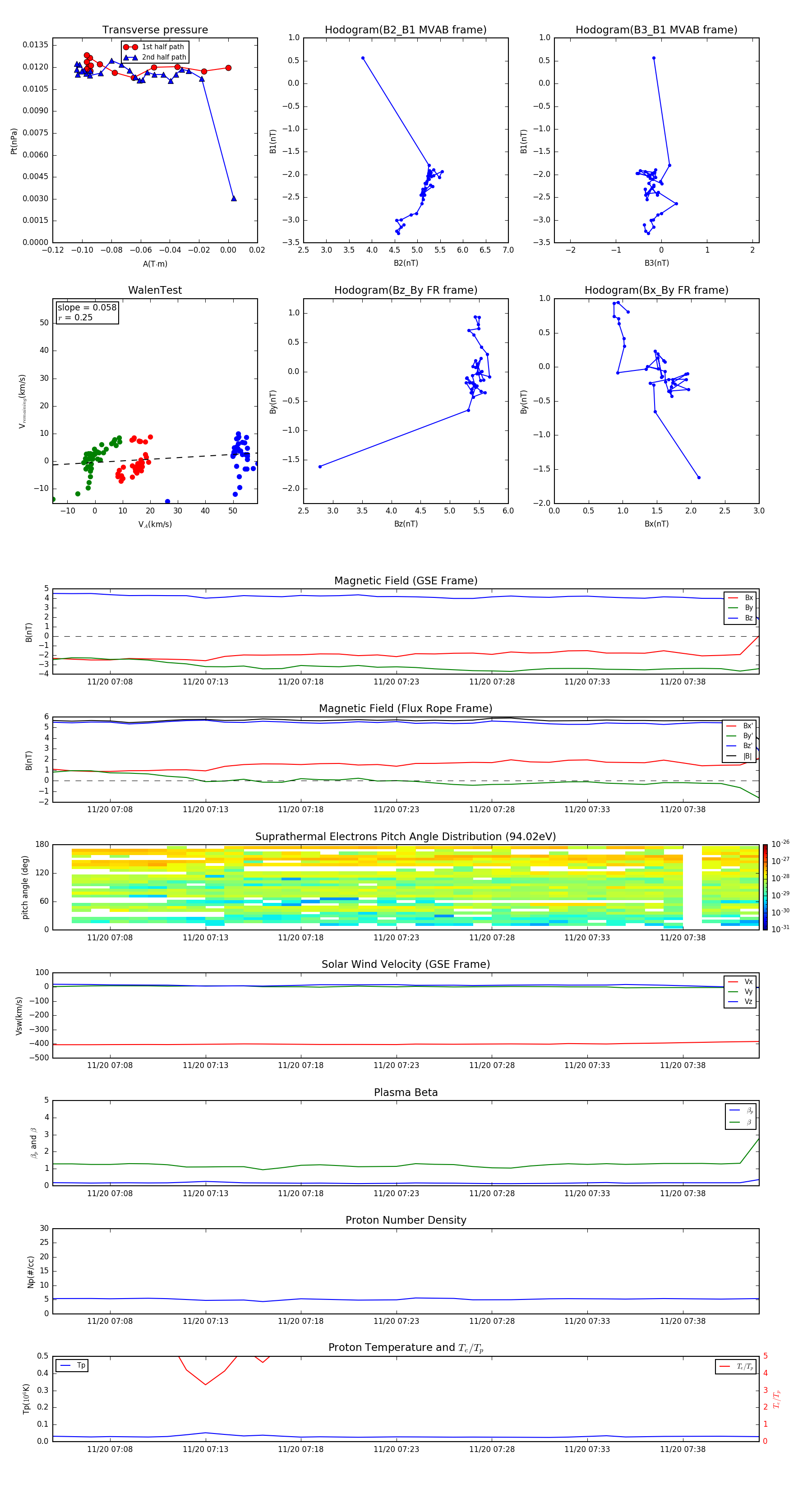Click the red Te/Tp right-axis label

[777, 1399]
